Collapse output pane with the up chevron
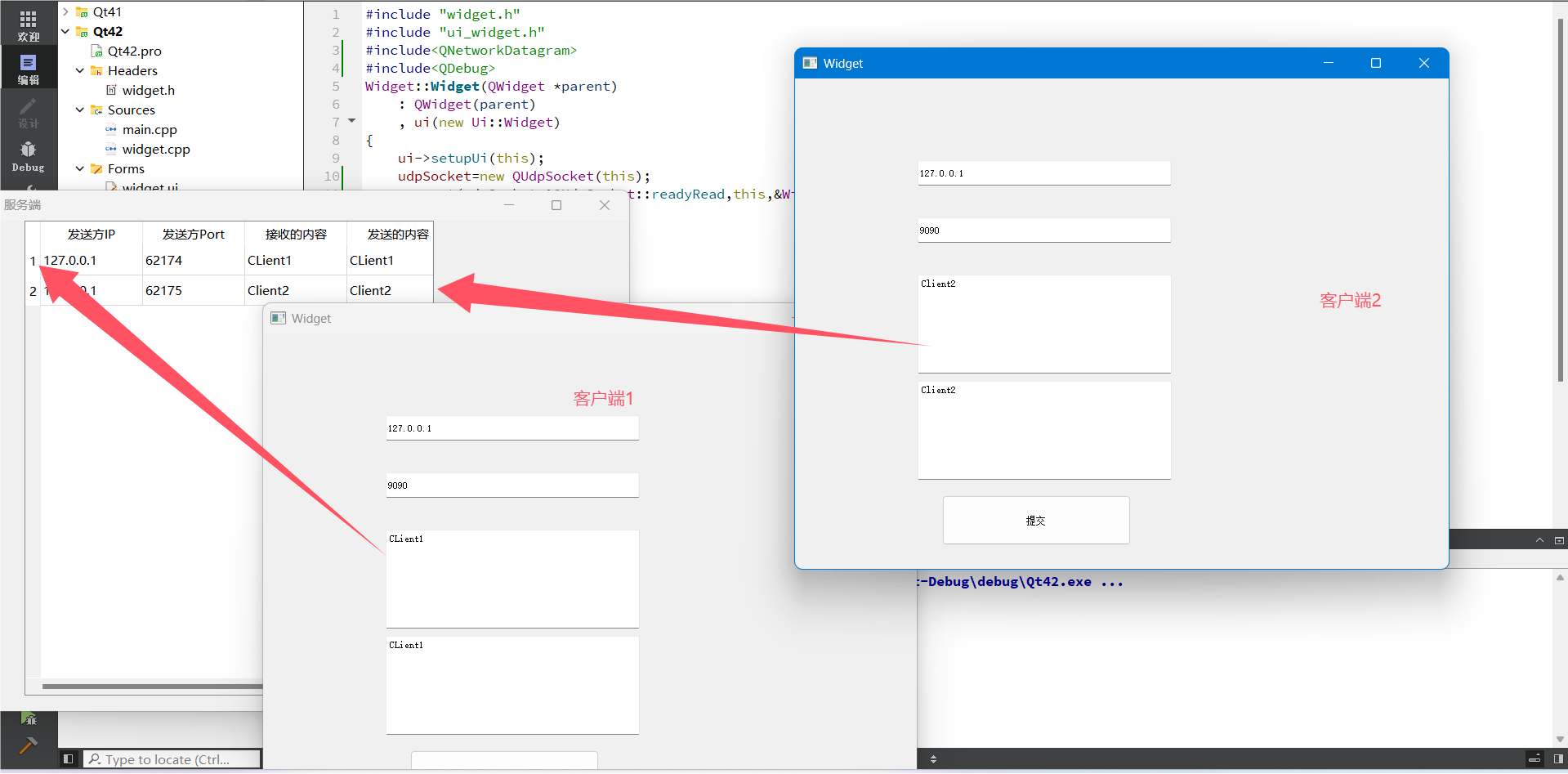Screen dimensions: 1568x774 [1539, 540]
